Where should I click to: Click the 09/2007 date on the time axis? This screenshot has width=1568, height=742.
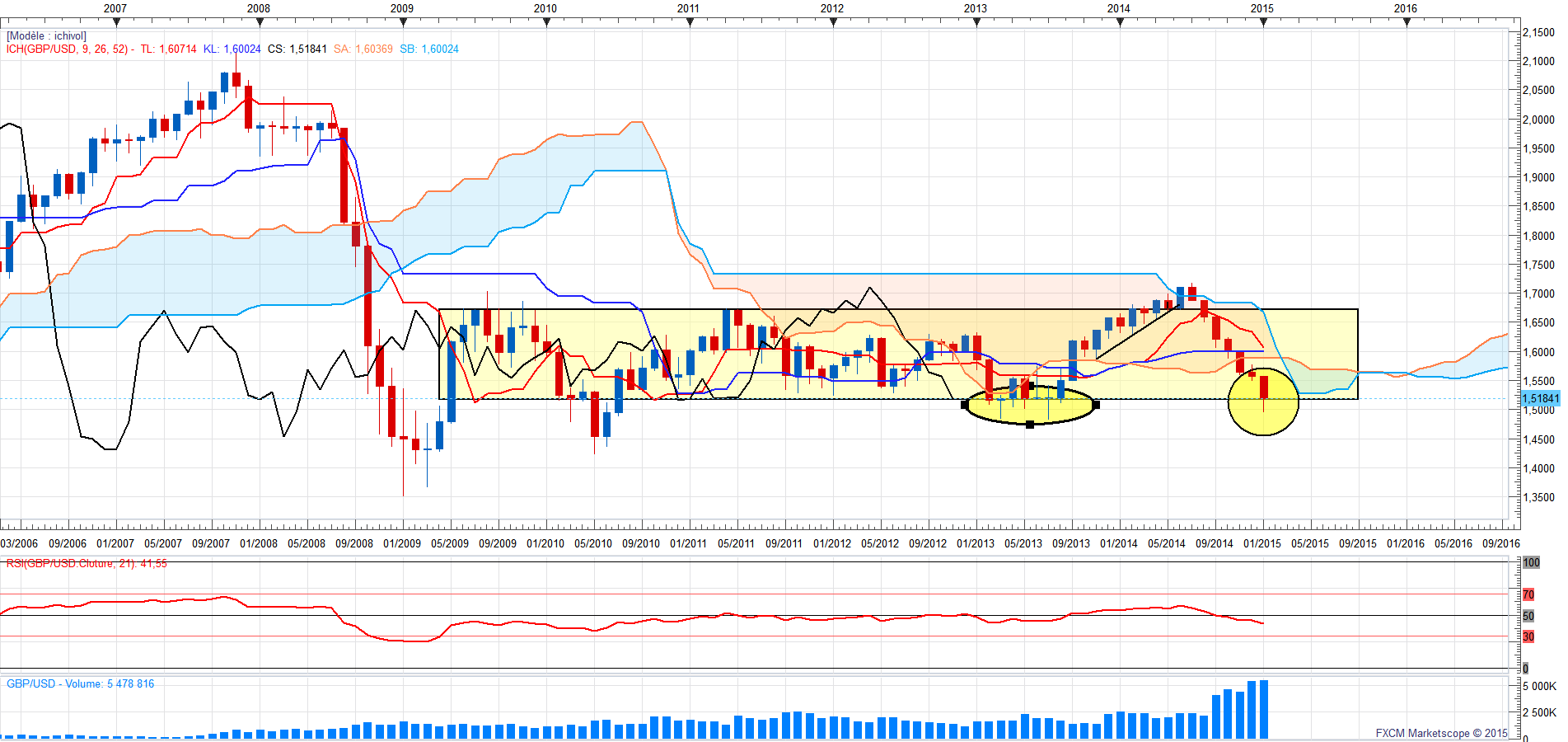click(x=211, y=544)
